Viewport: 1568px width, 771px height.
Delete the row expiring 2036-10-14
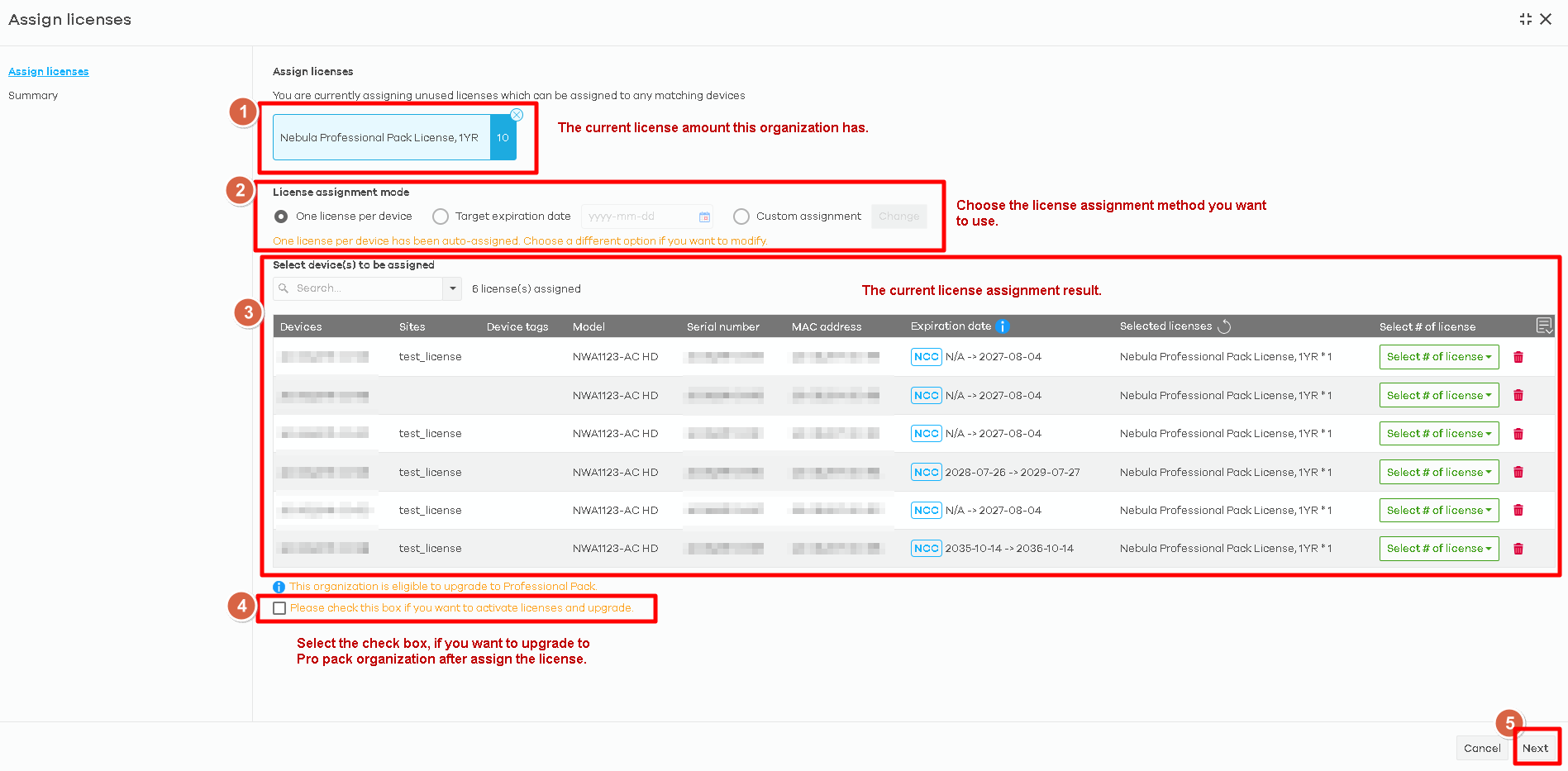1518,549
